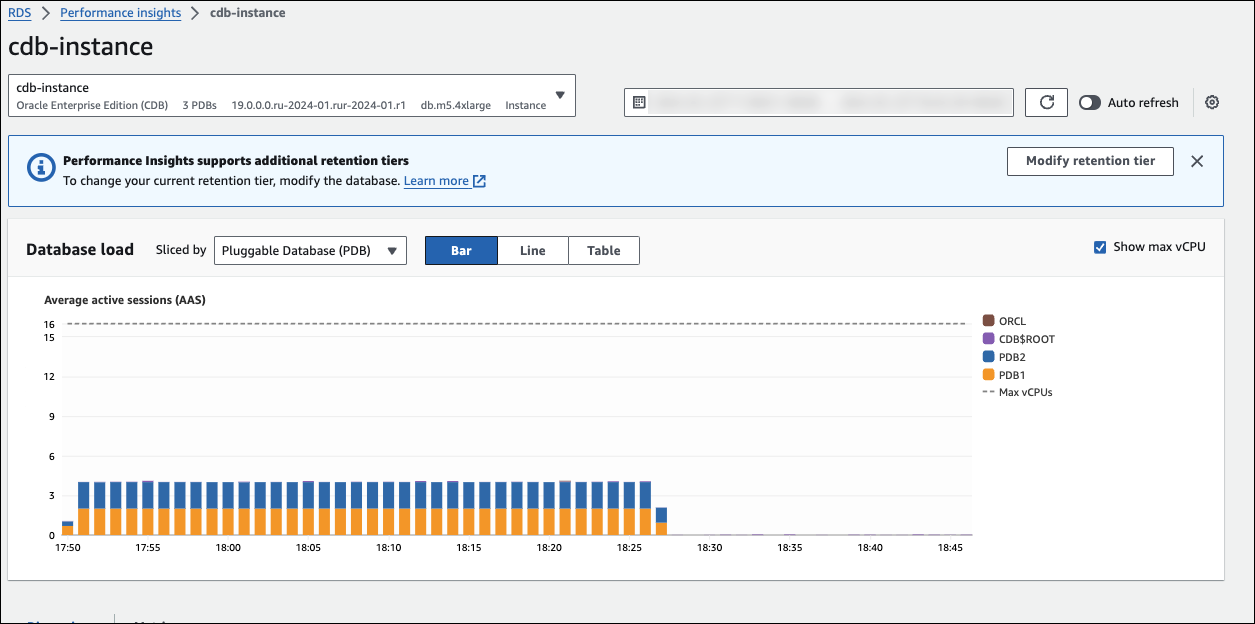Switch to the Table view

pyautogui.click(x=603, y=250)
